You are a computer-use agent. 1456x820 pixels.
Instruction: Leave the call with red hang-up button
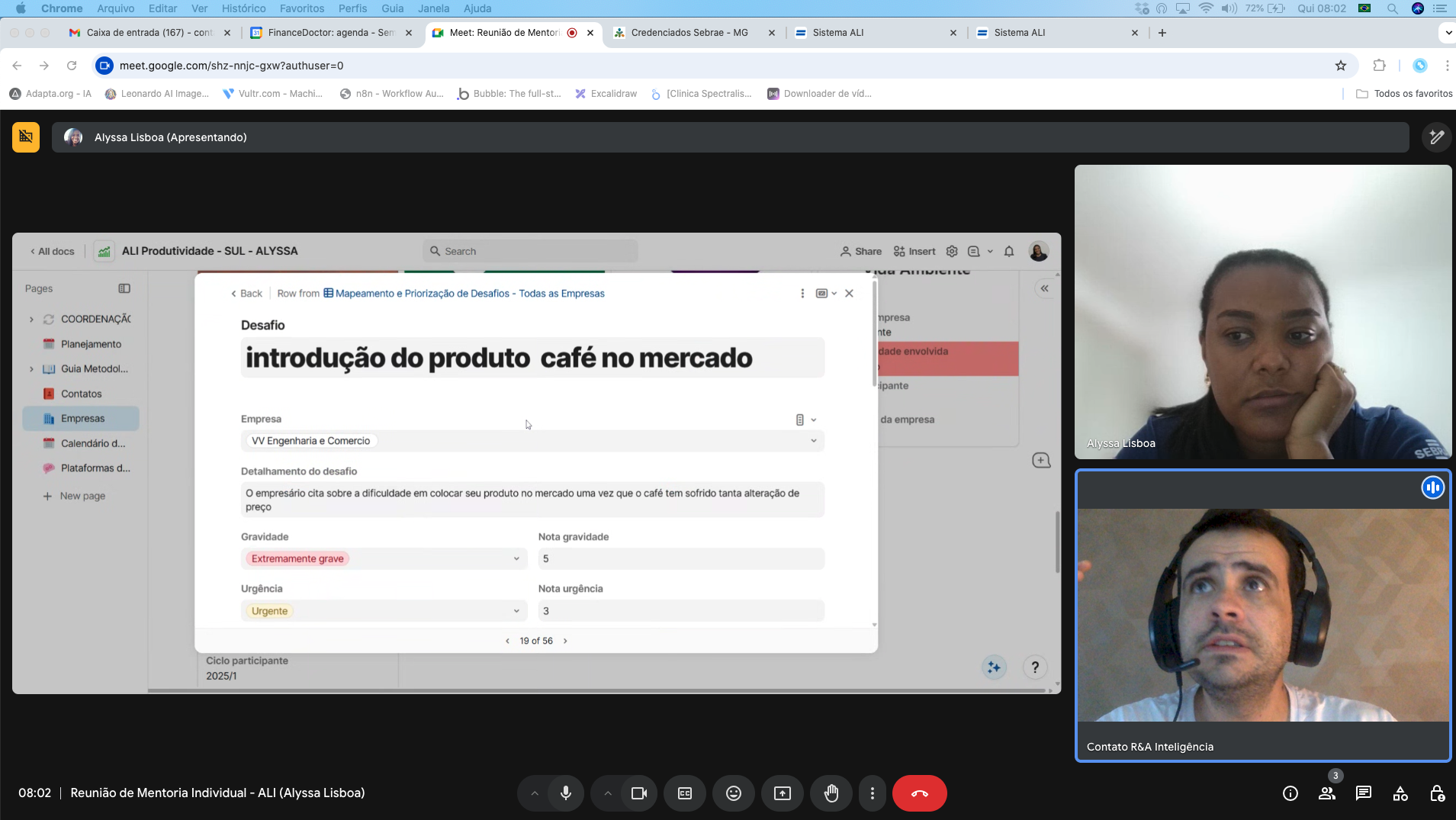tap(920, 793)
